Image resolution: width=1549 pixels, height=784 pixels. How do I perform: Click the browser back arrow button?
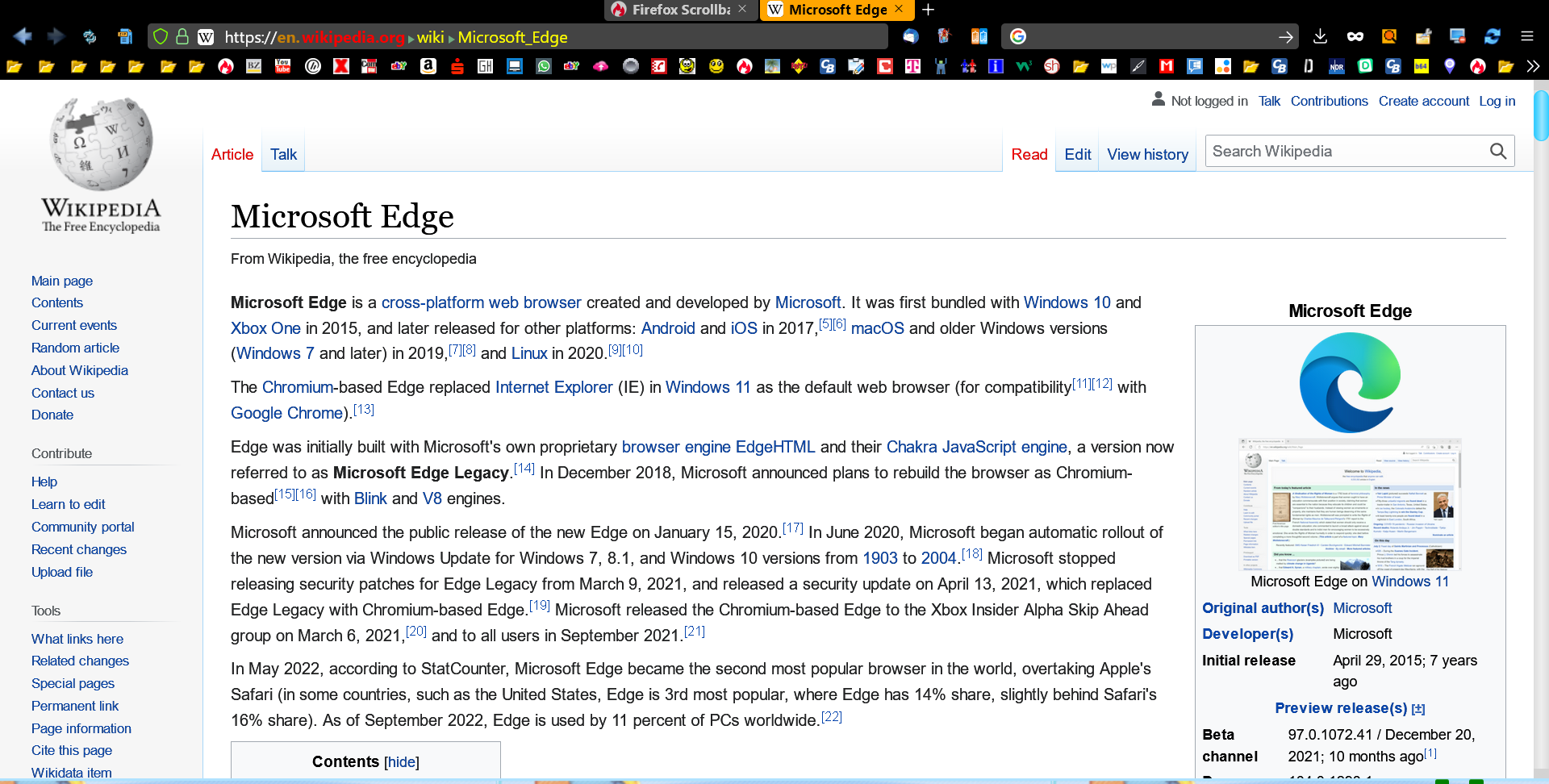point(23,36)
